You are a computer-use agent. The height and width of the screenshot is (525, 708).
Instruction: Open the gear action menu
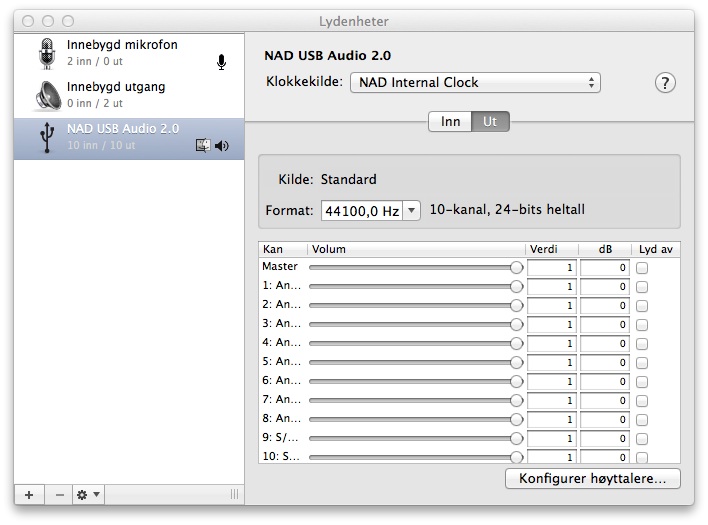tap(87, 494)
